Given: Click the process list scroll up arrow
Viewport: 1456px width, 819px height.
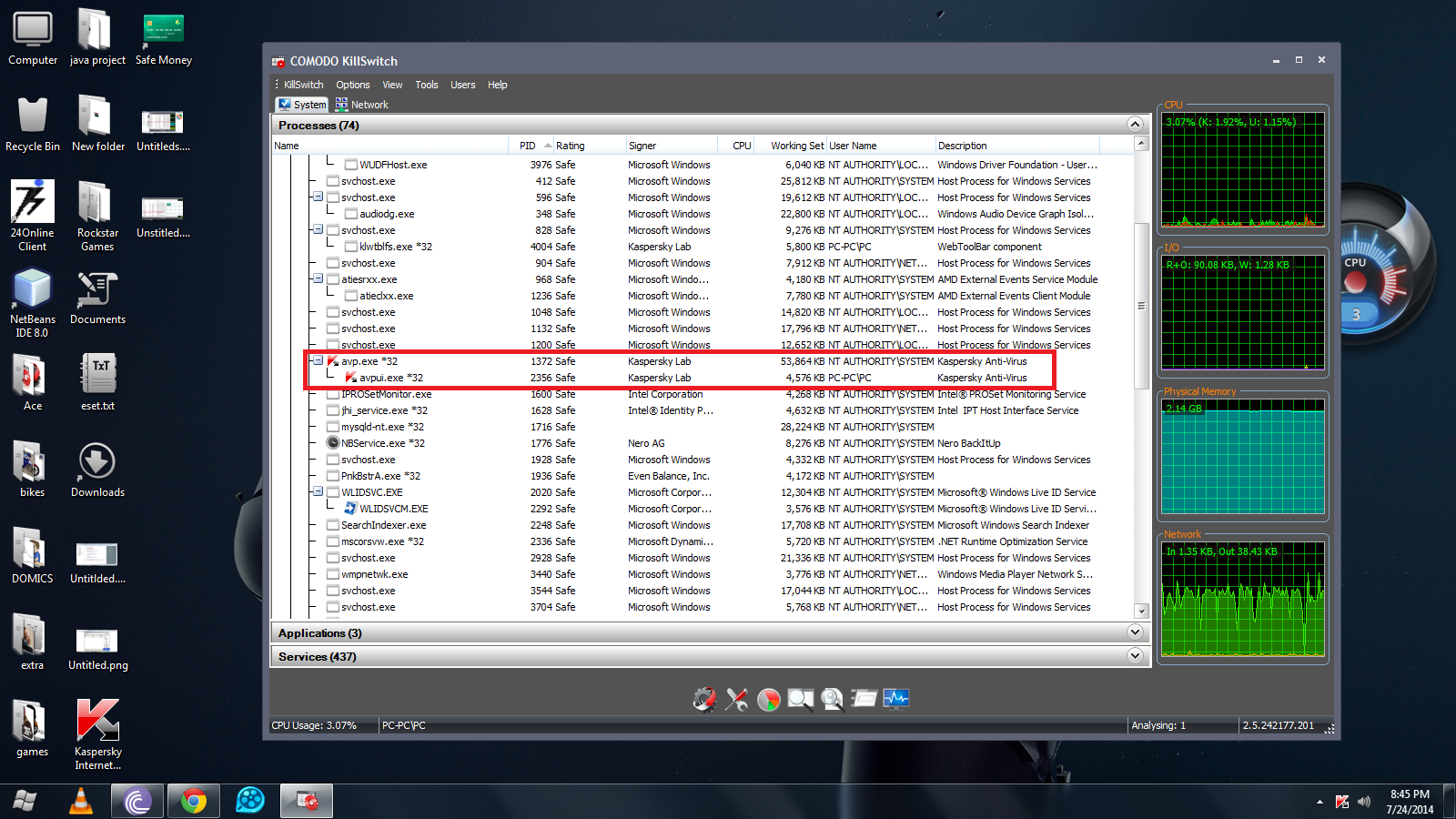Looking at the screenshot, I should (x=1141, y=144).
